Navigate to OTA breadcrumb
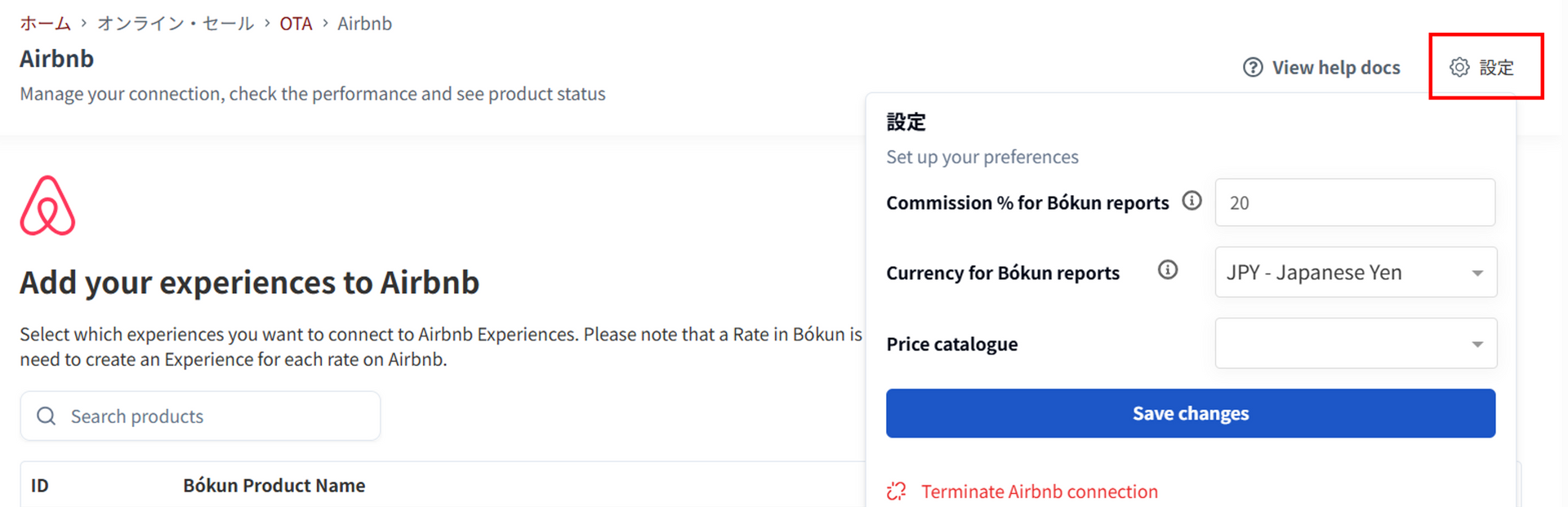The image size is (1568, 507). click(296, 24)
